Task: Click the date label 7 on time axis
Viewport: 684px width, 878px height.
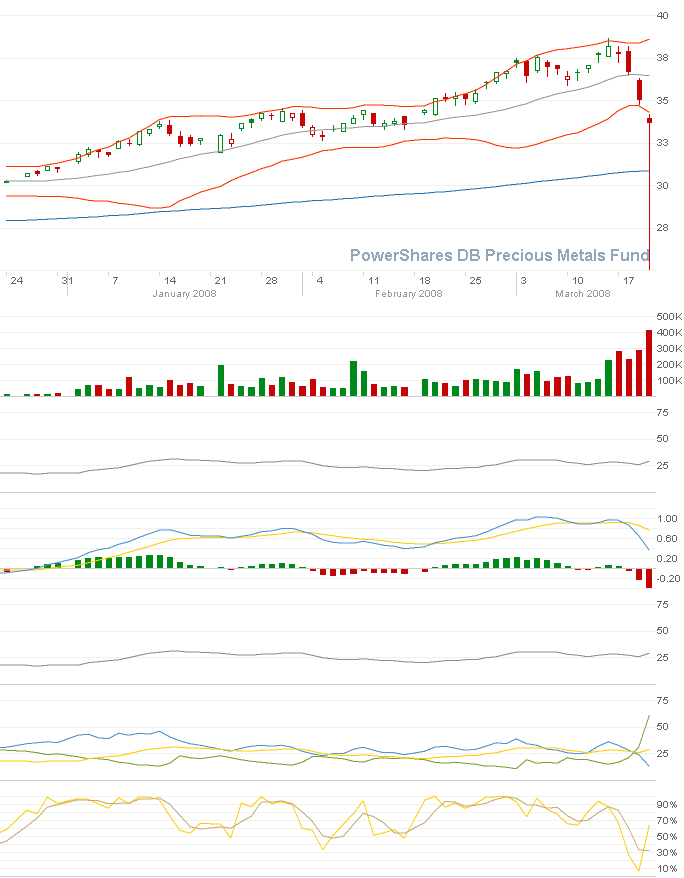Action: coord(115,281)
